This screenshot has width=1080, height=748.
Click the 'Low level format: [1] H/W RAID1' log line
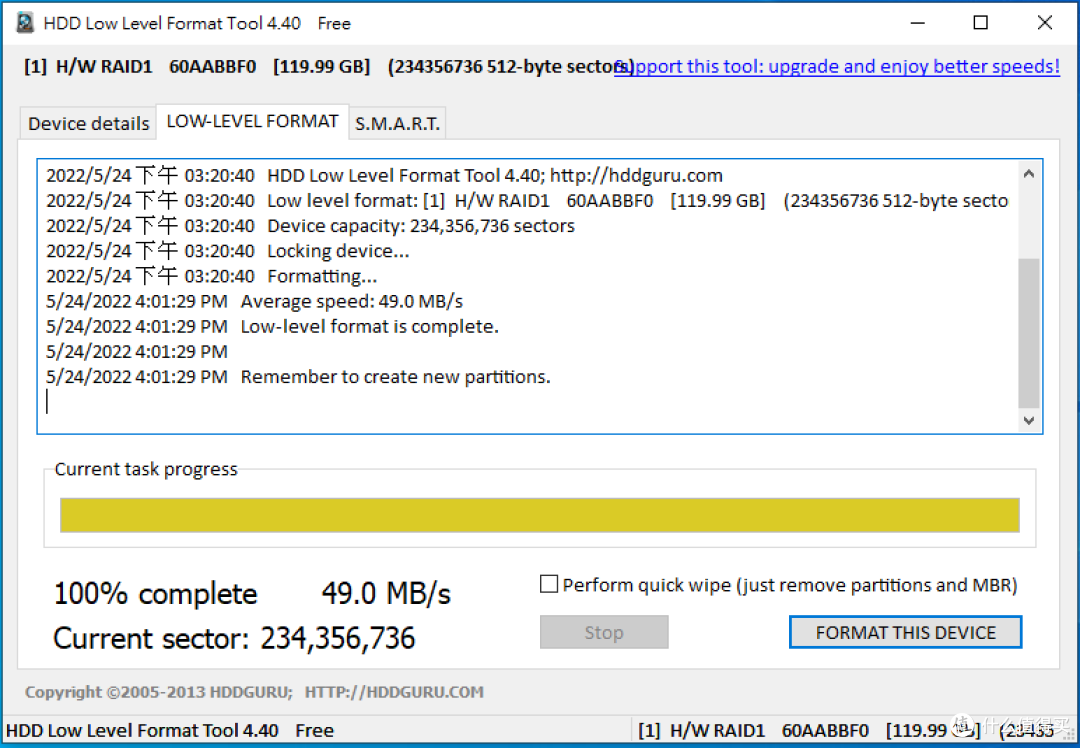click(527, 200)
